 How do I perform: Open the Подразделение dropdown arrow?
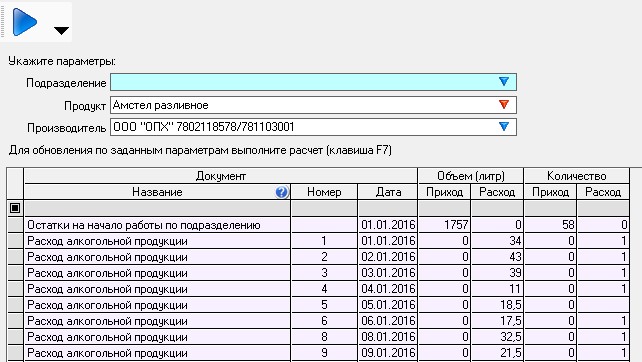[x=504, y=81]
